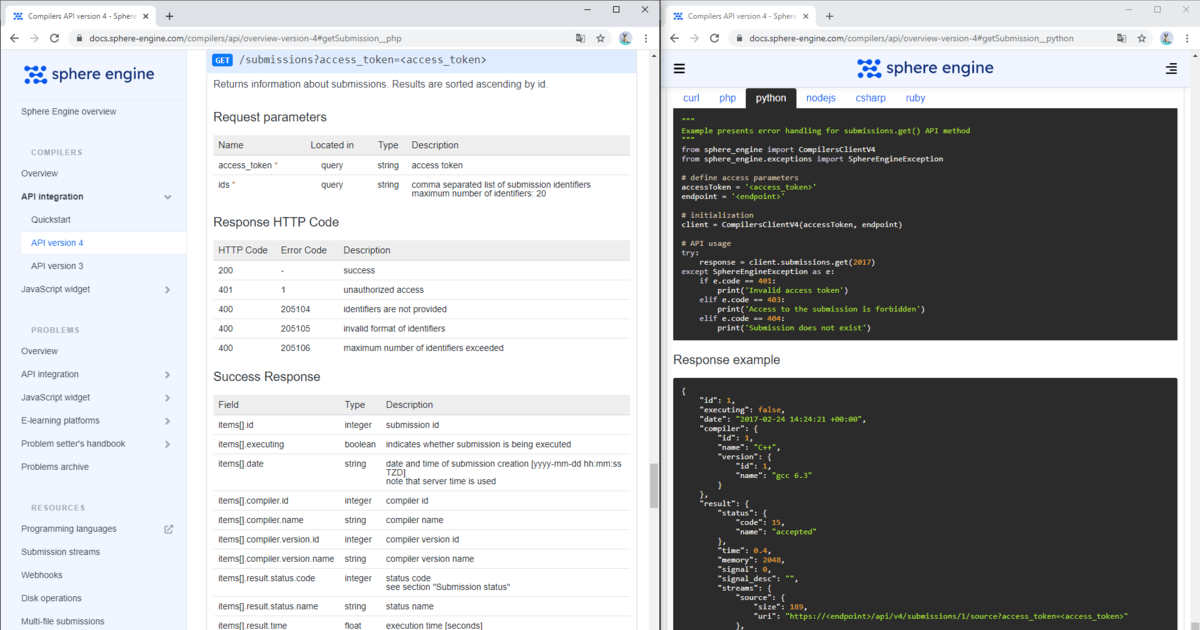Click Sphere Engine logo in right window header
This screenshot has width=1200, height=630.
tap(925, 68)
